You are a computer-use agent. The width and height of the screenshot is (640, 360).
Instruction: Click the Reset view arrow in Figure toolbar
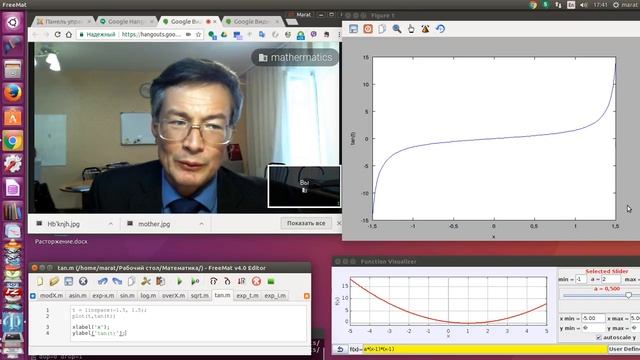pos(440,29)
